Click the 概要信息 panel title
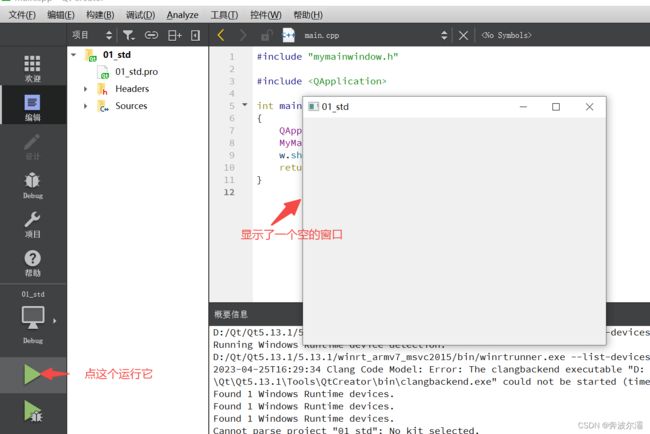This screenshot has width=650, height=434. (231, 314)
